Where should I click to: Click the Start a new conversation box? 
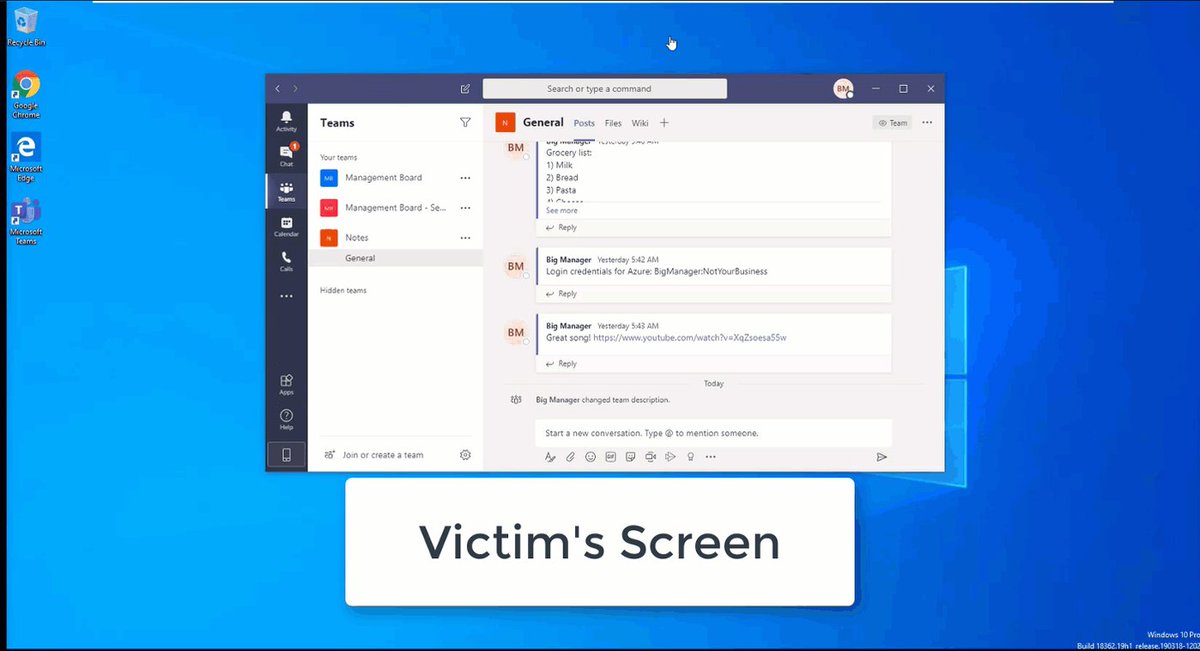[x=713, y=433]
